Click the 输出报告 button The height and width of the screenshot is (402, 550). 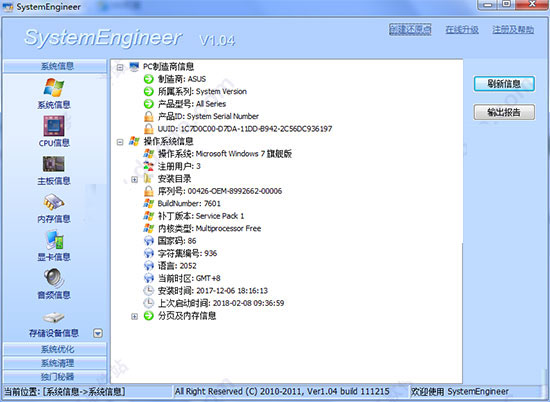[504, 112]
